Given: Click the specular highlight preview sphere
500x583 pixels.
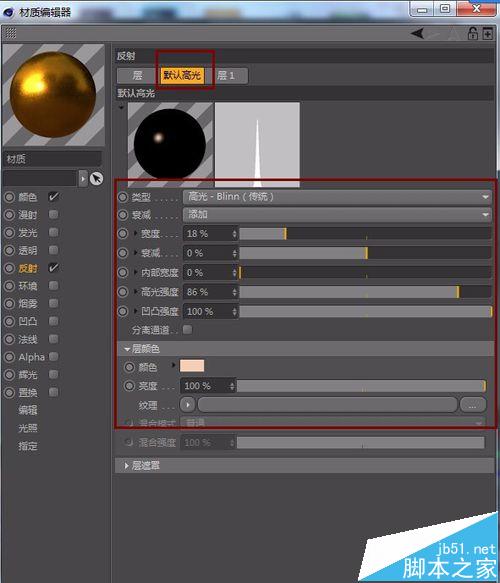Looking at the screenshot, I should (x=170, y=143).
